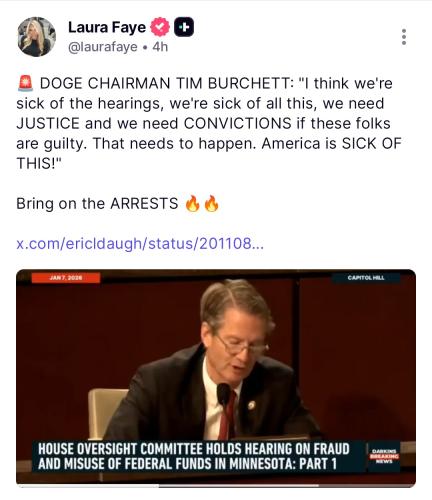
Task: Click the Laura Faye display name
Action: click(107, 28)
